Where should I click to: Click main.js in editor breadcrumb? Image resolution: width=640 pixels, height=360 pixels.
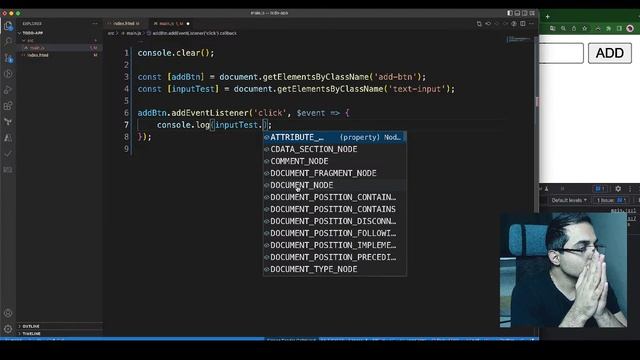[x=133, y=33]
